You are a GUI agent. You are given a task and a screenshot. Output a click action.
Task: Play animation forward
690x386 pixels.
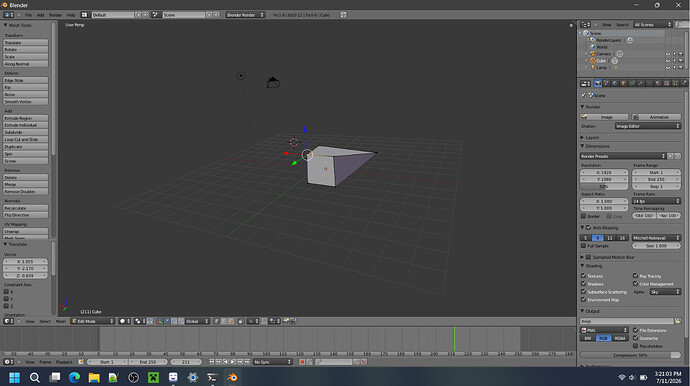pyautogui.click(x=233, y=362)
